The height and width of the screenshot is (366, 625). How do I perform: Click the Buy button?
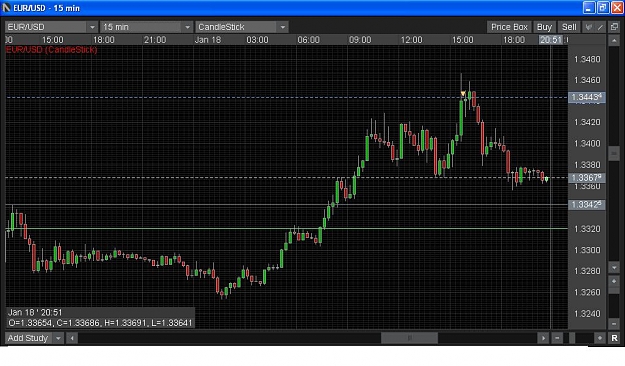click(x=544, y=27)
